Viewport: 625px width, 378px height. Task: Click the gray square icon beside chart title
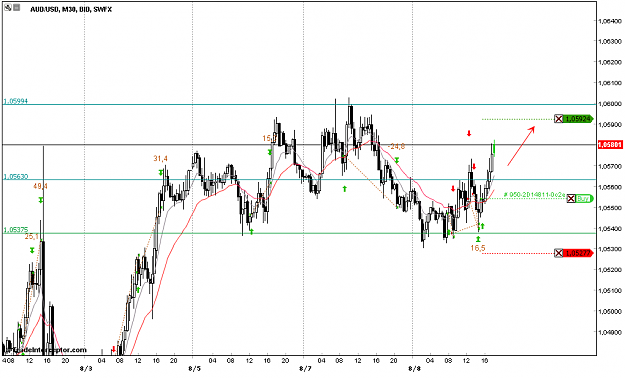pyautogui.click(x=17, y=7)
